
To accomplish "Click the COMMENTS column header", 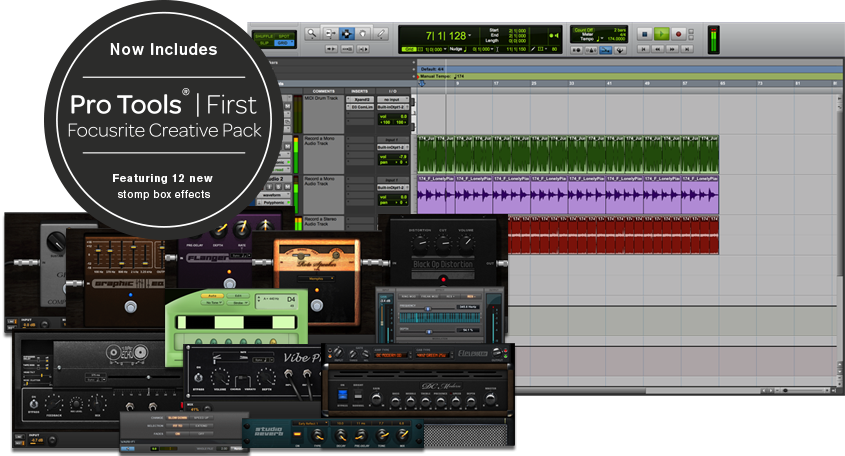I will pos(323,91).
